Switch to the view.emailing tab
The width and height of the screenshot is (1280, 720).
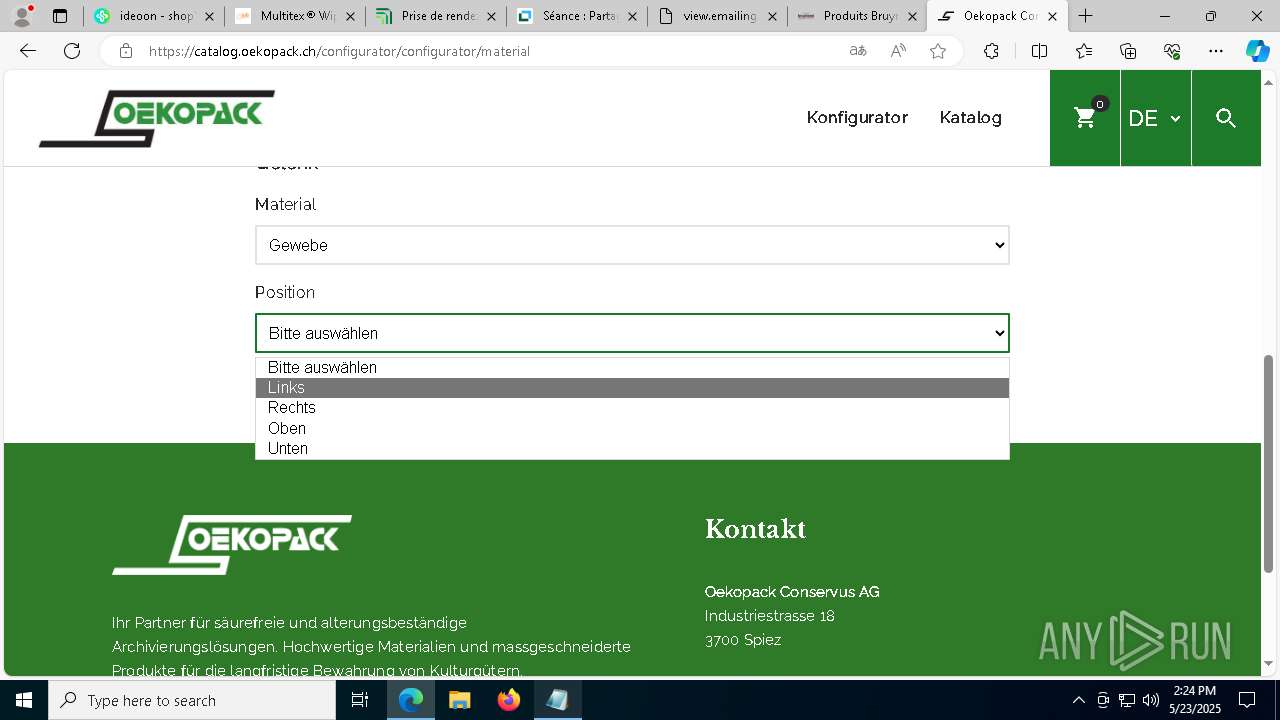pos(717,16)
